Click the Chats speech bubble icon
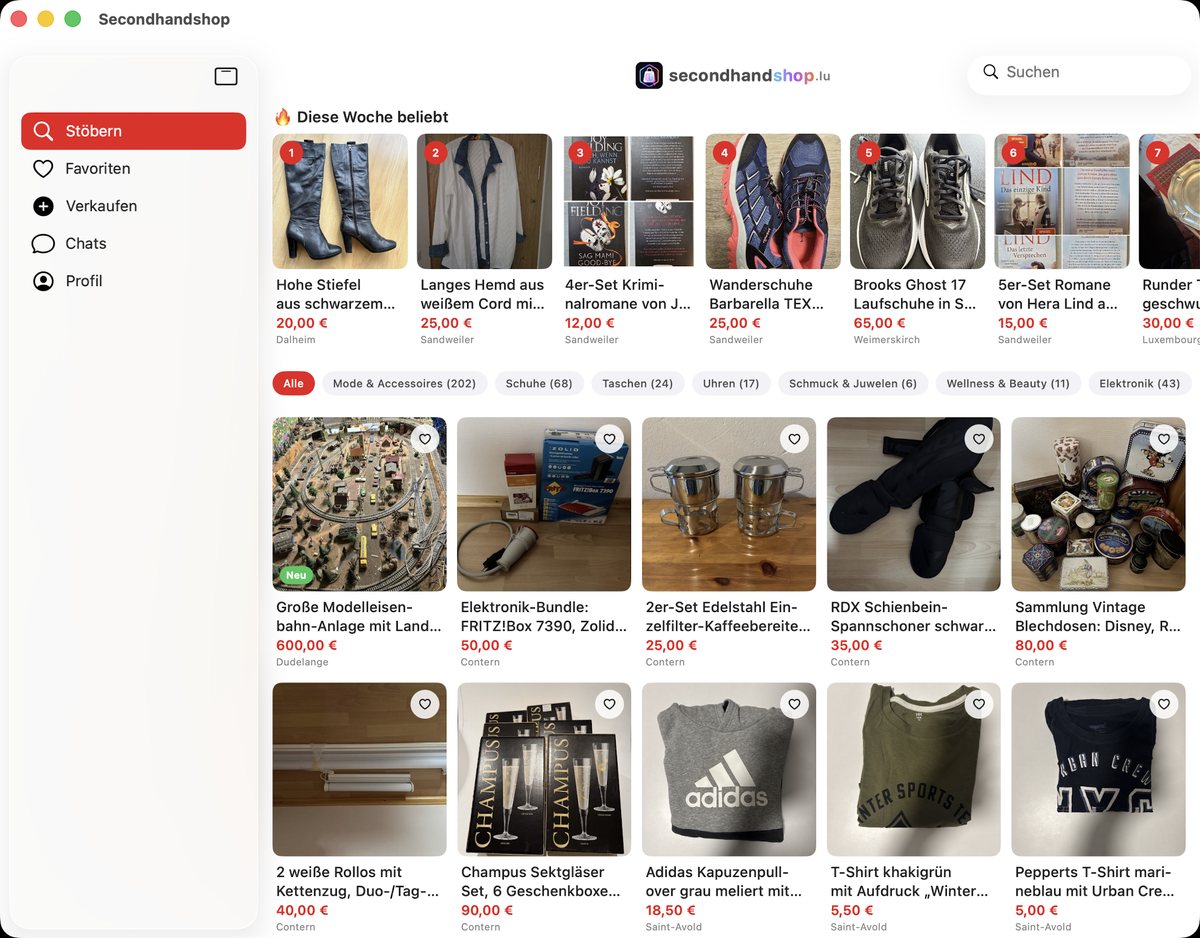 43,244
